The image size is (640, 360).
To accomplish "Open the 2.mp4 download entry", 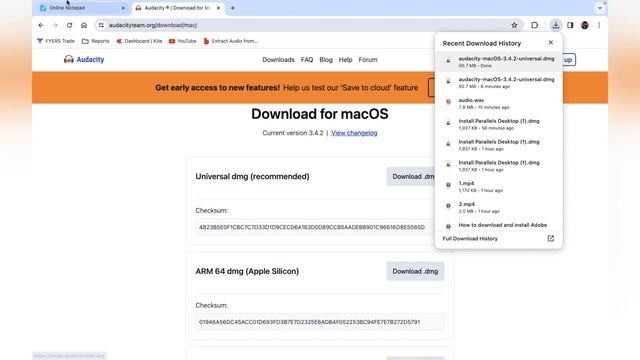I will tap(499, 207).
